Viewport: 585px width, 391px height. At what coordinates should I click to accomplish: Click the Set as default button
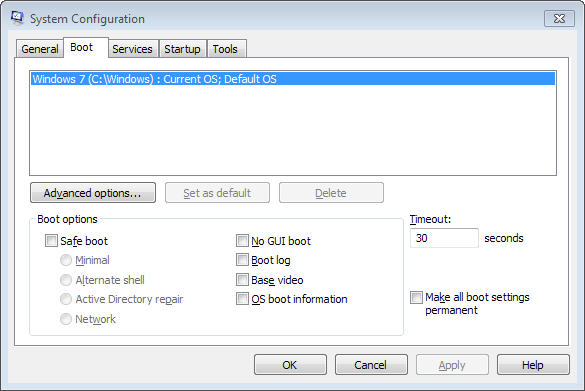pyautogui.click(x=217, y=193)
